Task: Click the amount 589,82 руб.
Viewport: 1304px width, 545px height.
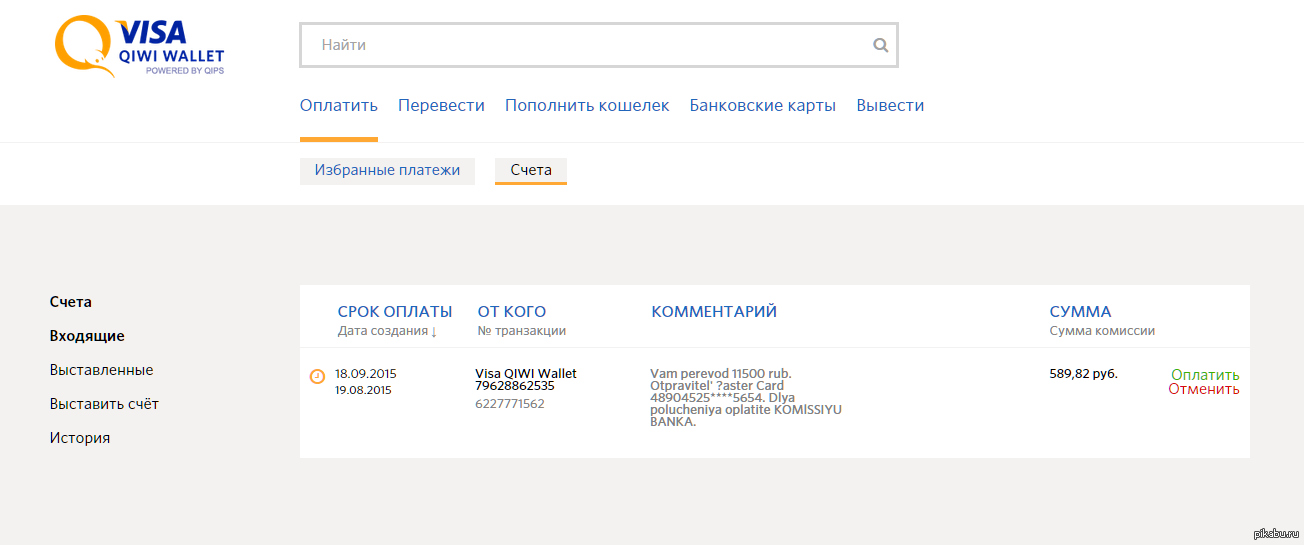Action: pos(1084,373)
